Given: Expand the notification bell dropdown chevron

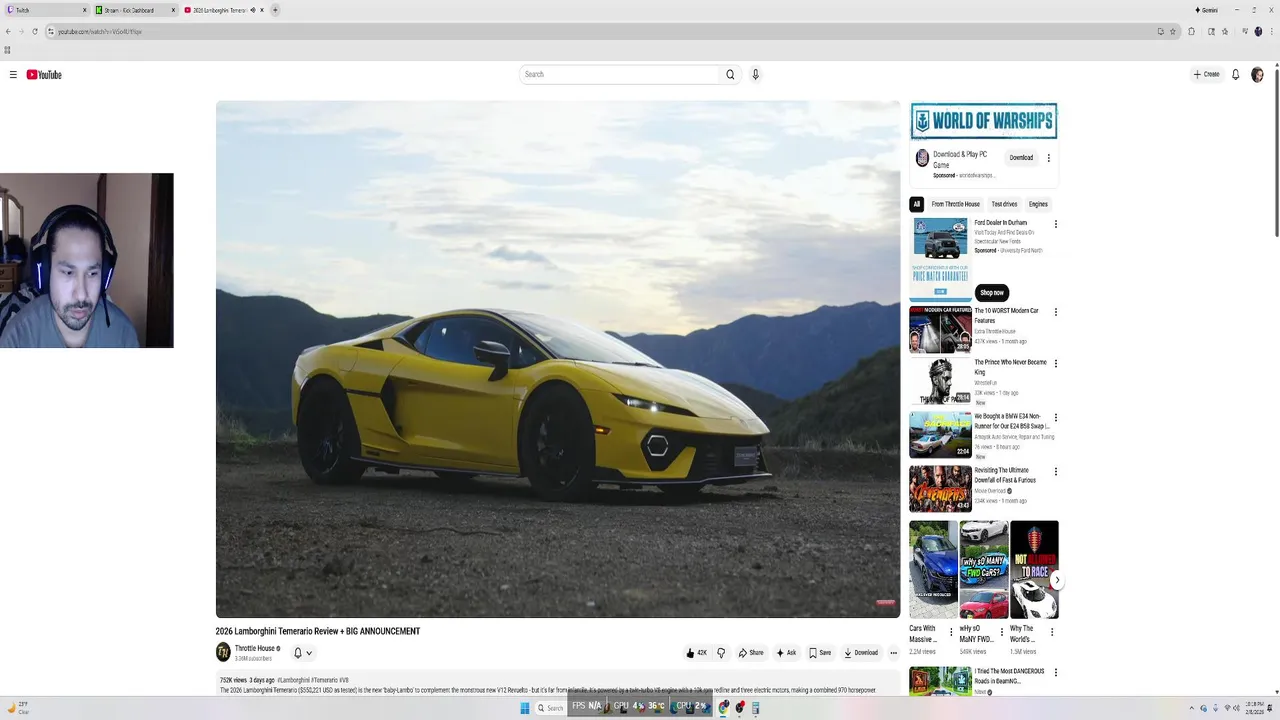Looking at the screenshot, I should pos(309,653).
